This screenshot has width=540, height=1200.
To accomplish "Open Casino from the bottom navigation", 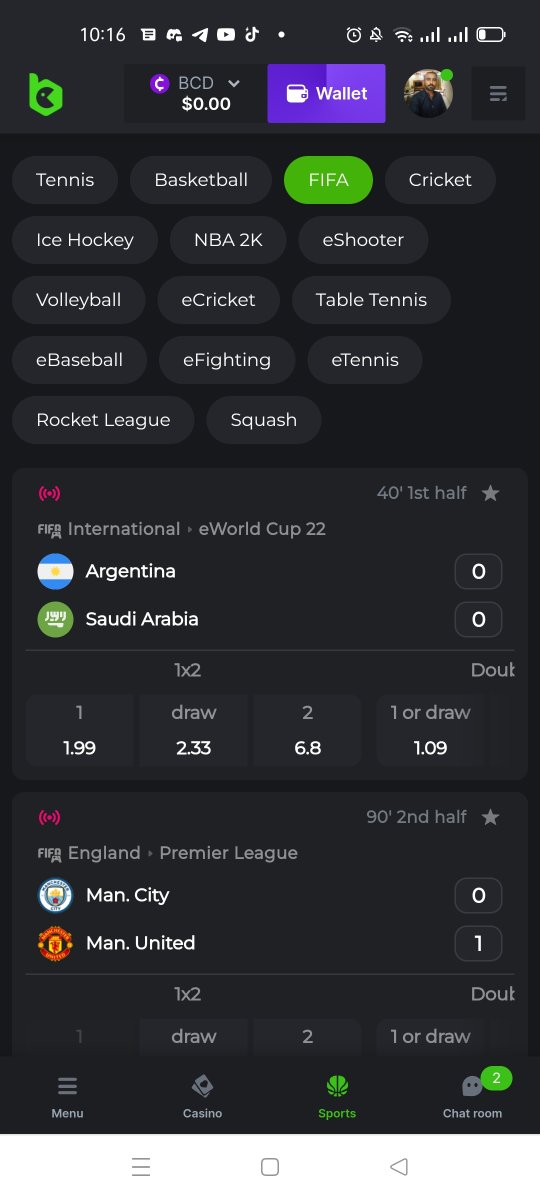I will point(202,1096).
